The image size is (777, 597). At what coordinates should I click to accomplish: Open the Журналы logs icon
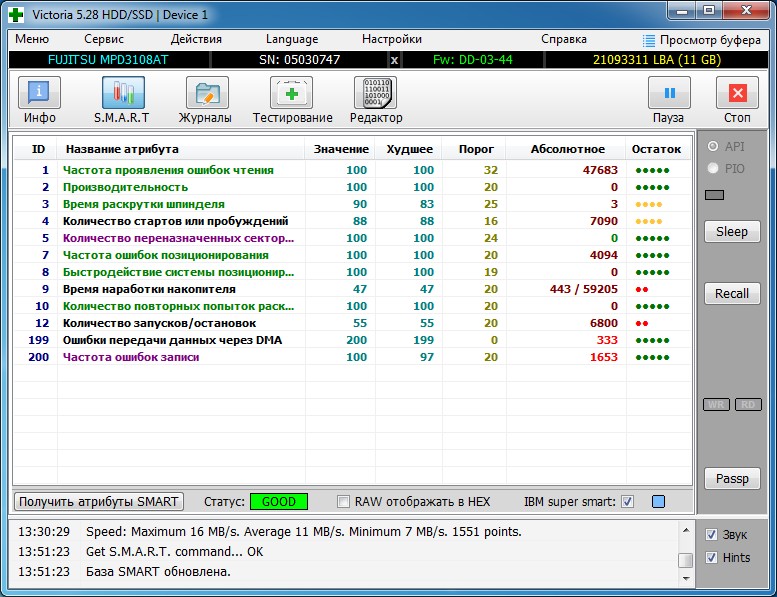207,93
